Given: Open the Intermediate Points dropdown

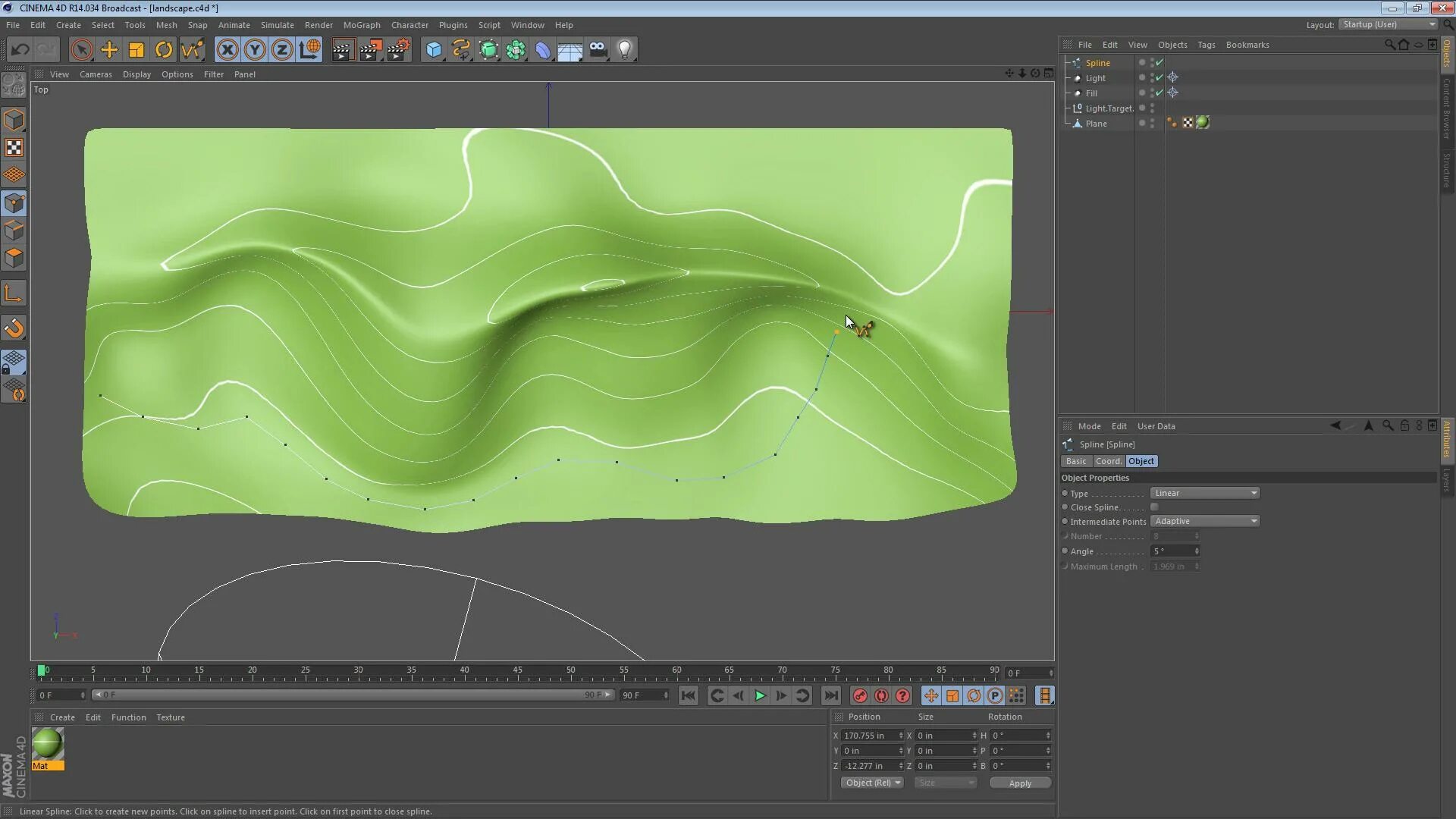Looking at the screenshot, I should (x=1204, y=521).
